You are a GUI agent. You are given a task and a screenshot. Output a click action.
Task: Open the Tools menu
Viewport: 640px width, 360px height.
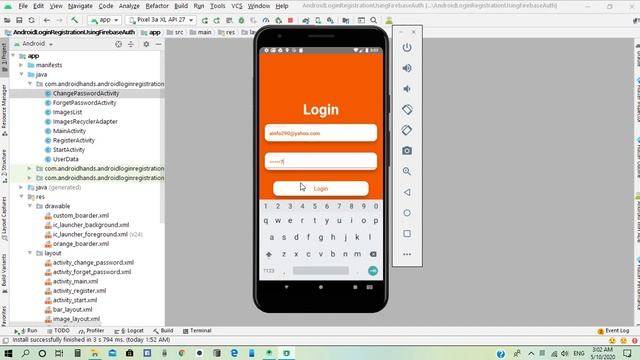pos(218,6)
